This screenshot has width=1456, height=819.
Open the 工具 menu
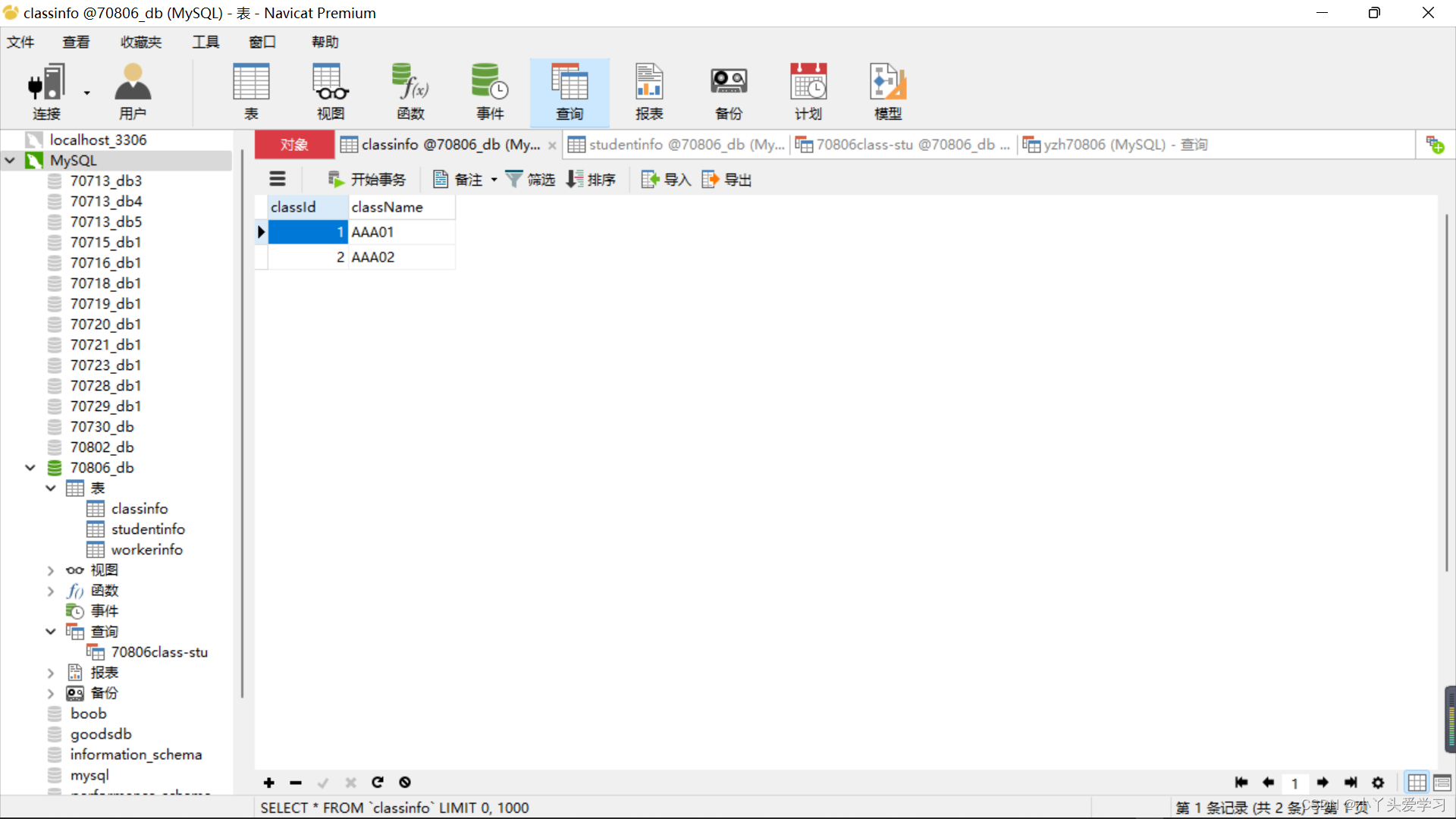206,42
